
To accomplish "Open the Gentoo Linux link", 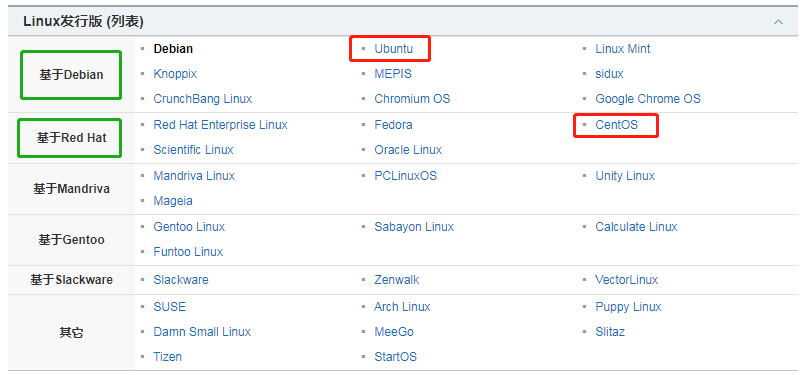I will click(x=189, y=227).
